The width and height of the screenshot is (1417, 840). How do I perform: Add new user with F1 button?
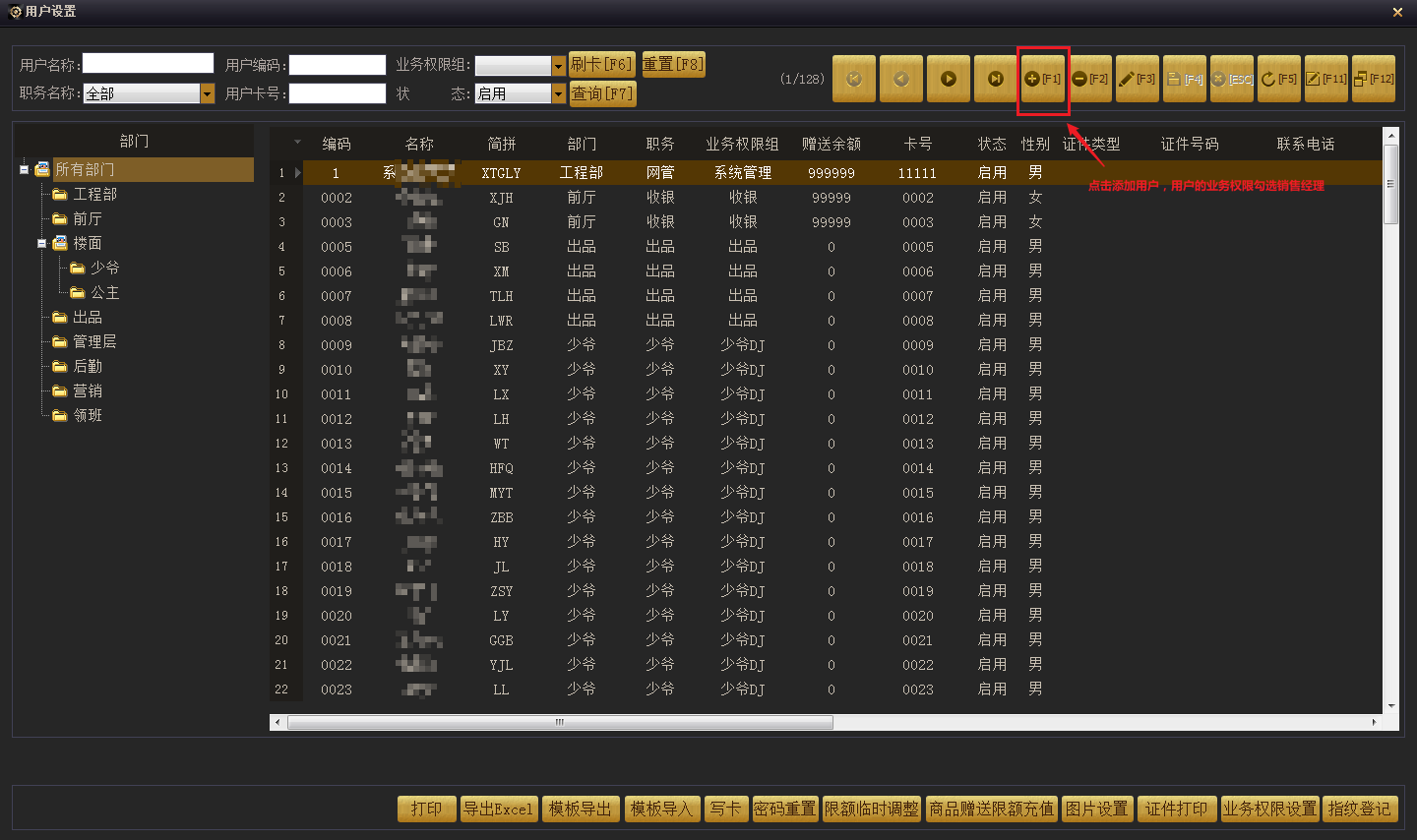coord(1043,79)
